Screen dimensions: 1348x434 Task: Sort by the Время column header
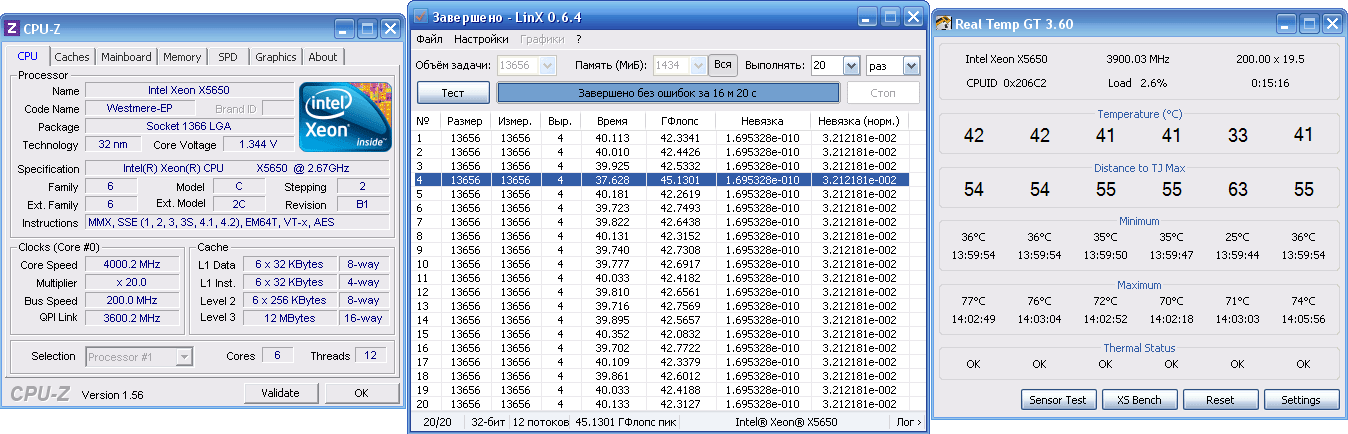(x=611, y=120)
